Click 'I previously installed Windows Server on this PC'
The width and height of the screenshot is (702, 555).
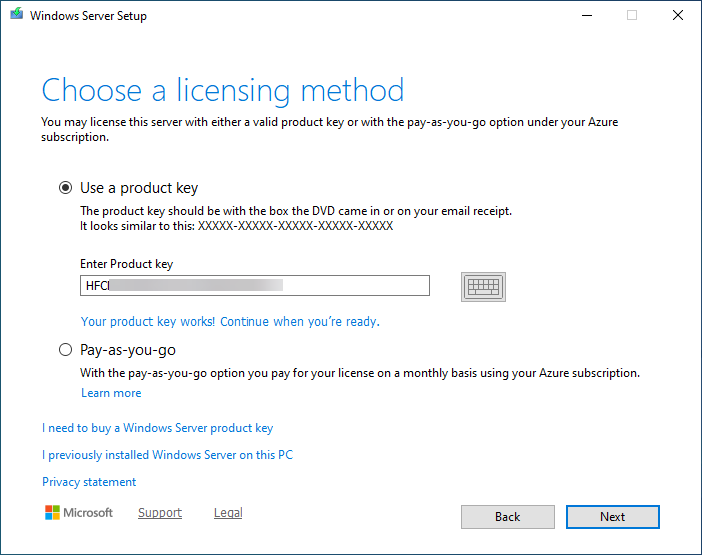tap(167, 455)
